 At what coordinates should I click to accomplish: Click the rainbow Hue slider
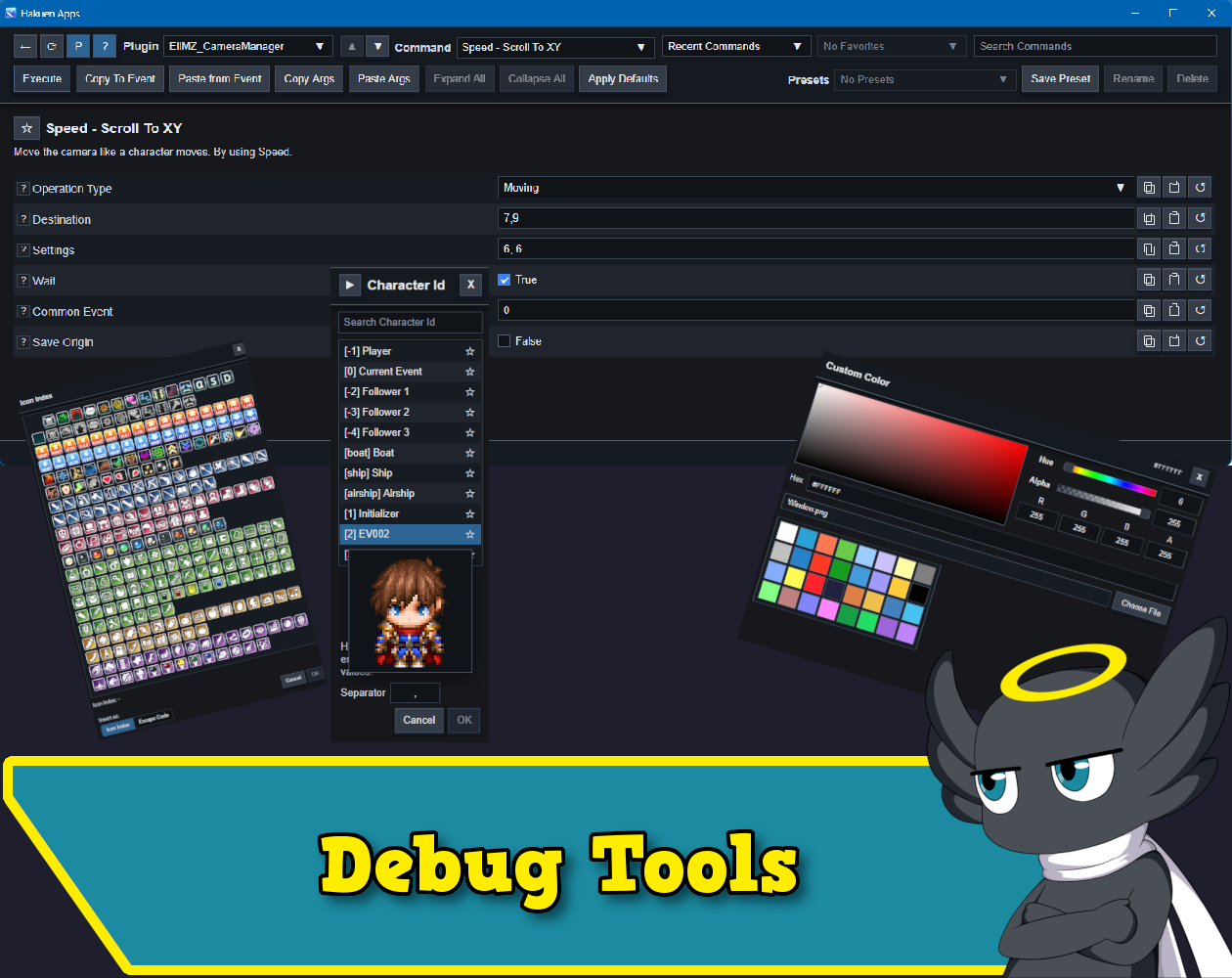coord(1110,479)
